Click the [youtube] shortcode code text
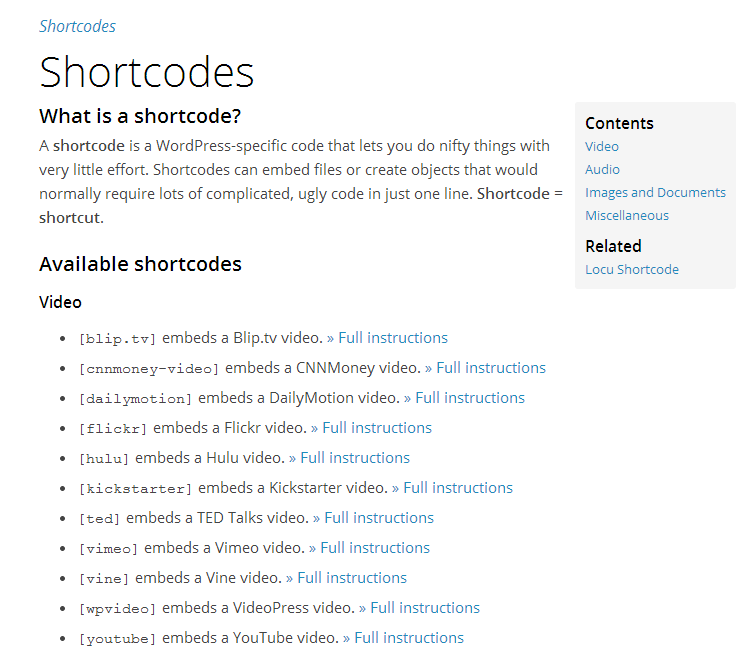 (117, 638)
